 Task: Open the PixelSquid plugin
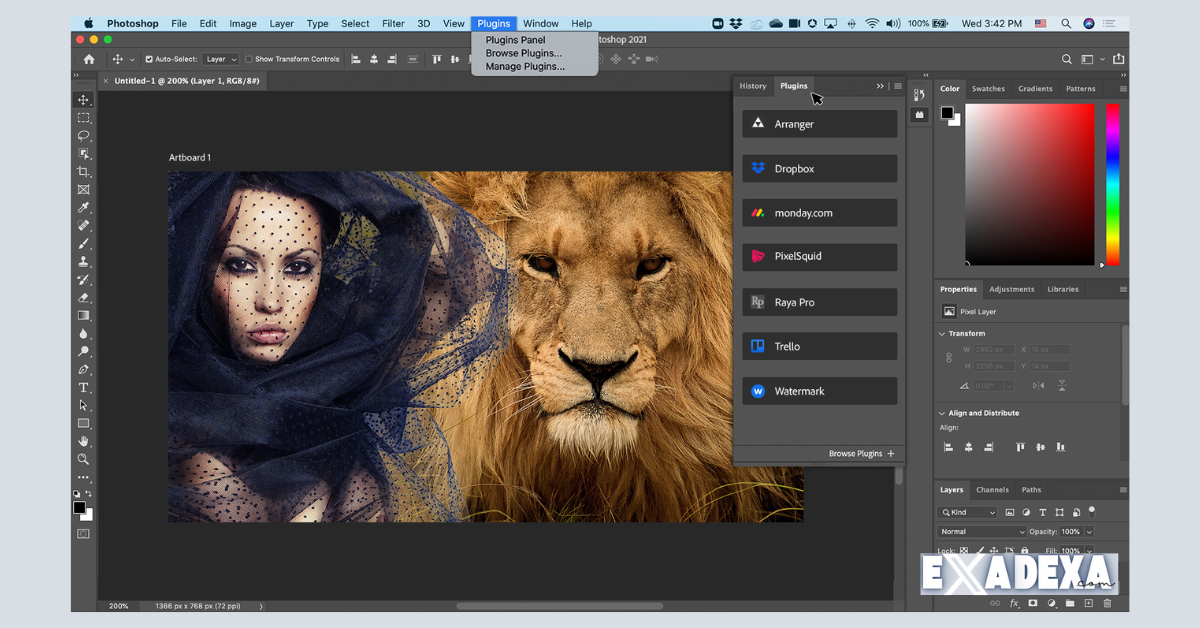819,257
